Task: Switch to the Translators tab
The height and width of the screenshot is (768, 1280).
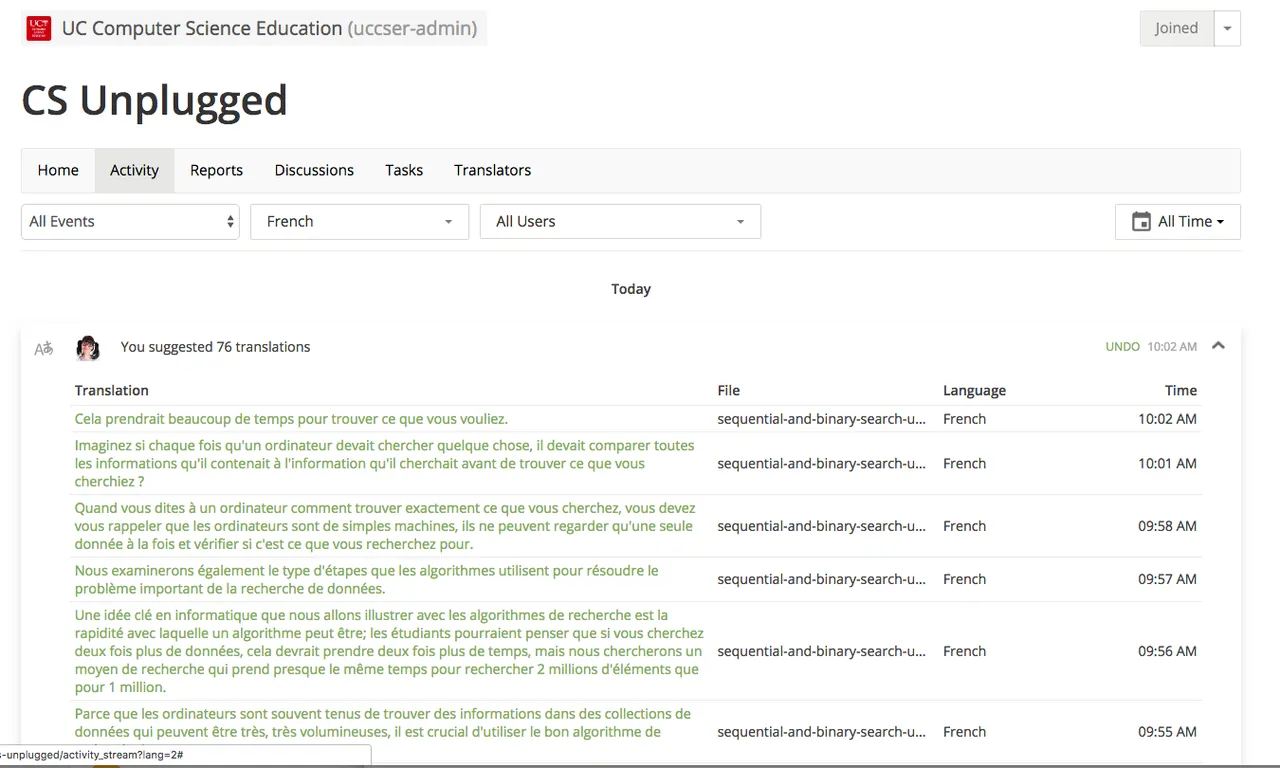Action: [492, 170]
